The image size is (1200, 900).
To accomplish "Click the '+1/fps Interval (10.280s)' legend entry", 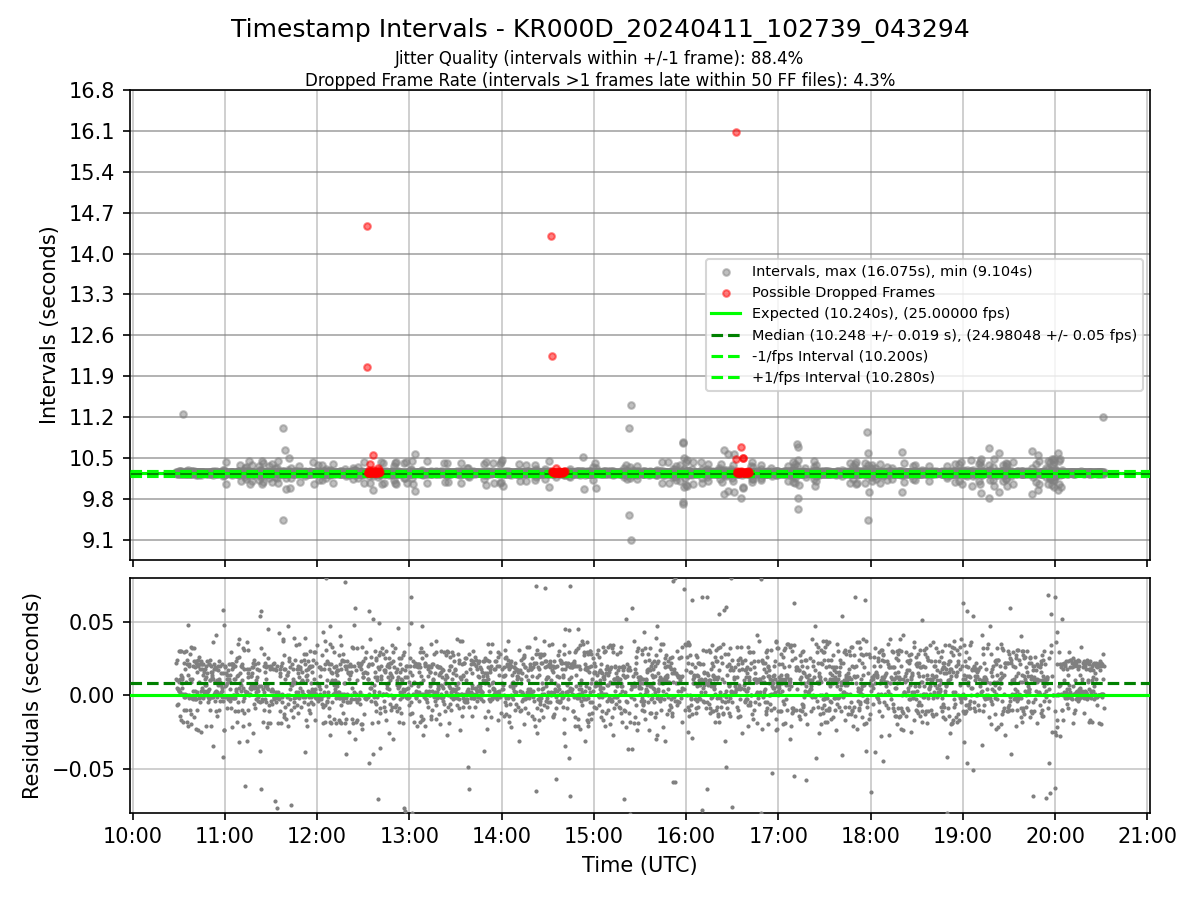I will [x=843, y=377].
